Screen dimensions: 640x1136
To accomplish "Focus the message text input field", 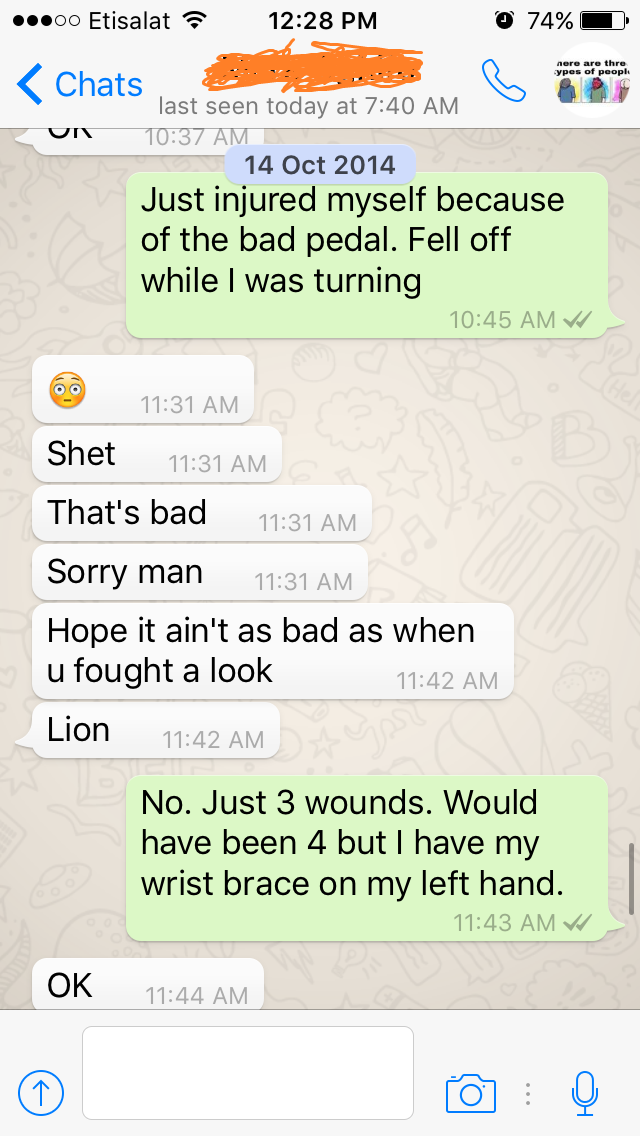I will point(248,1073).
